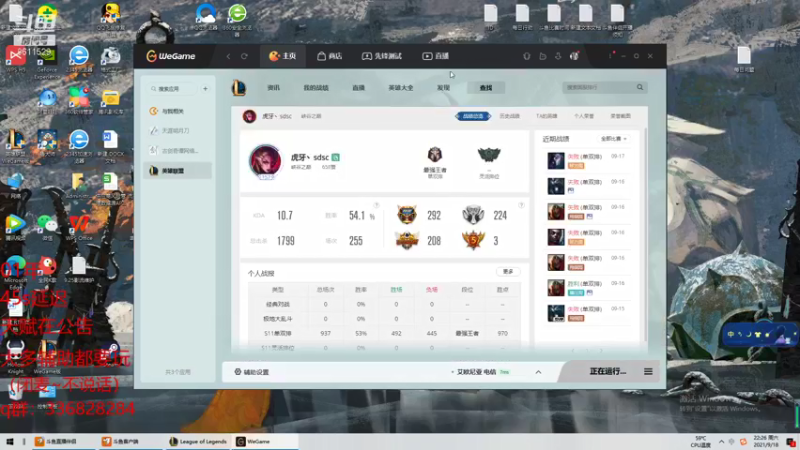Screen dimensions: 800x450
Task: Open the 主页 home tab
Action: point(283,56)
